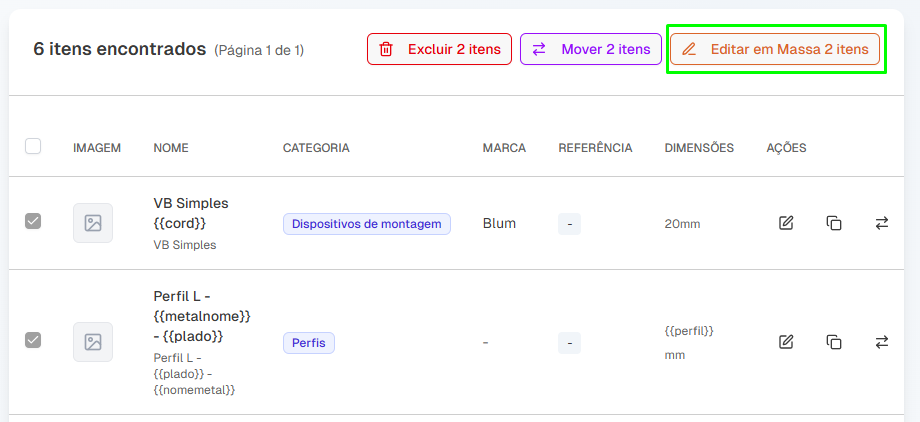Click the NOME column header
920x422 pixels.
point(171,148)
